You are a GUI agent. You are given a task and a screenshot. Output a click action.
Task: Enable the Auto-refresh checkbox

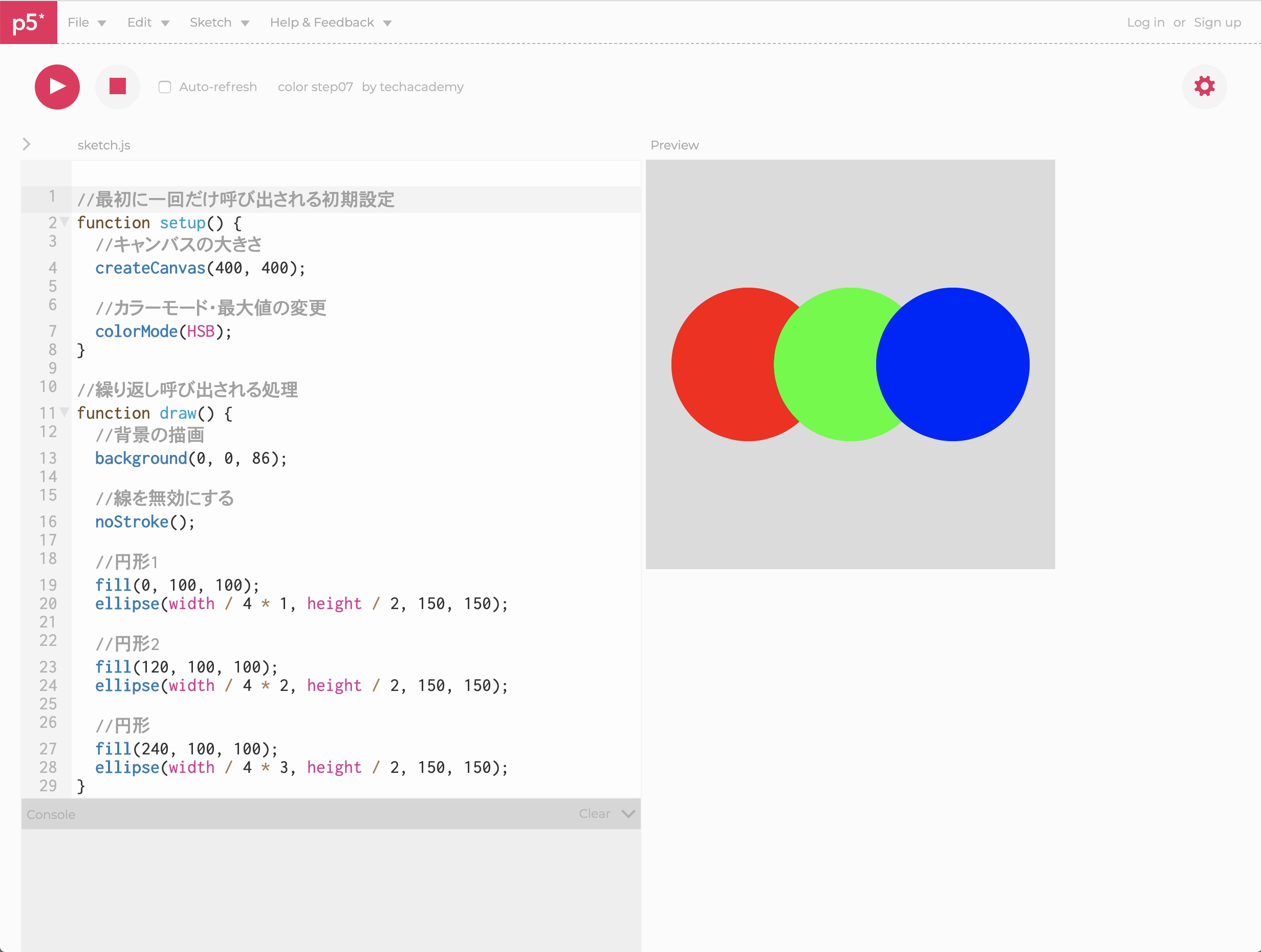(165, 87)
